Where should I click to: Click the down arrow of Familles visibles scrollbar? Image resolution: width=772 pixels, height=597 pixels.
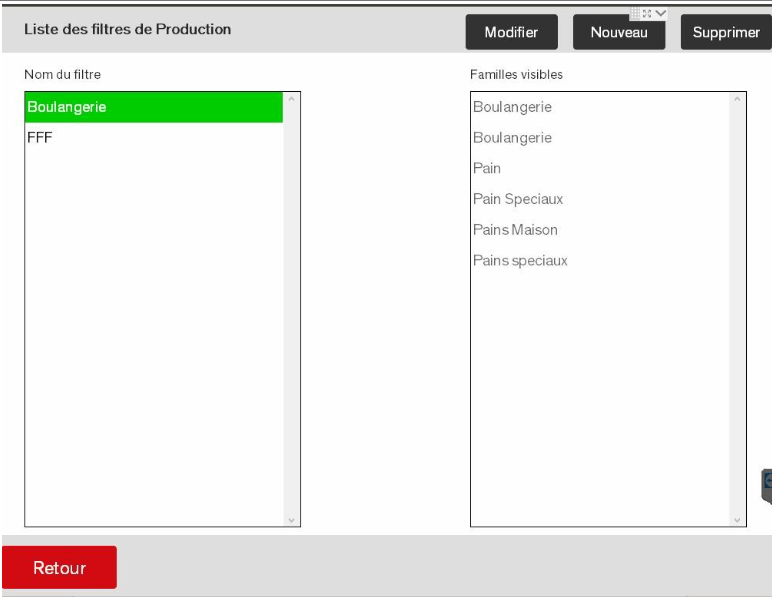tap(738, 520)
